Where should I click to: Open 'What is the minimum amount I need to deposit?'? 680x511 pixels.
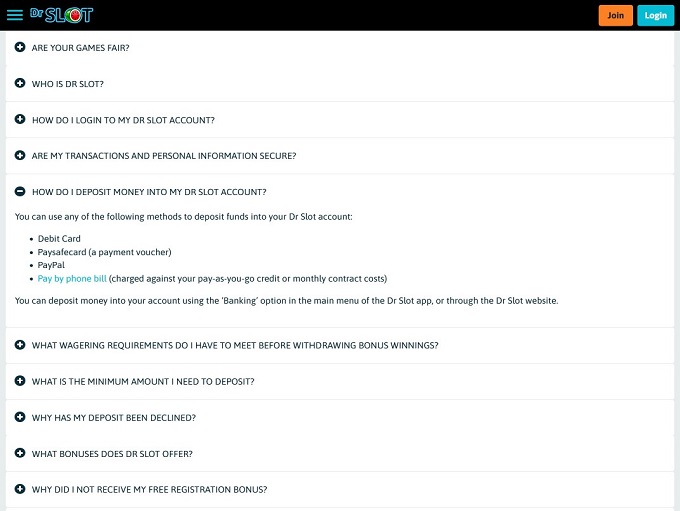[143, 382]
